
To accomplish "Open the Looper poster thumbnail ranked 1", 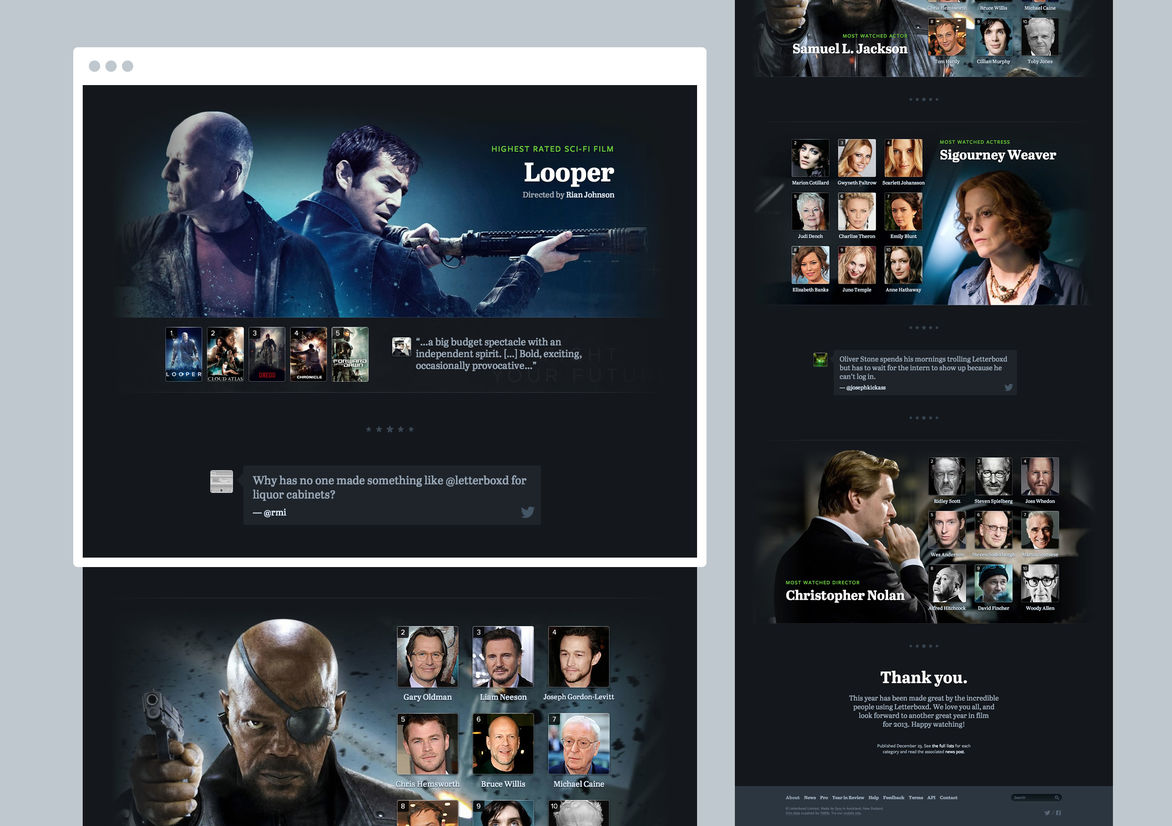I will [183, 354].
